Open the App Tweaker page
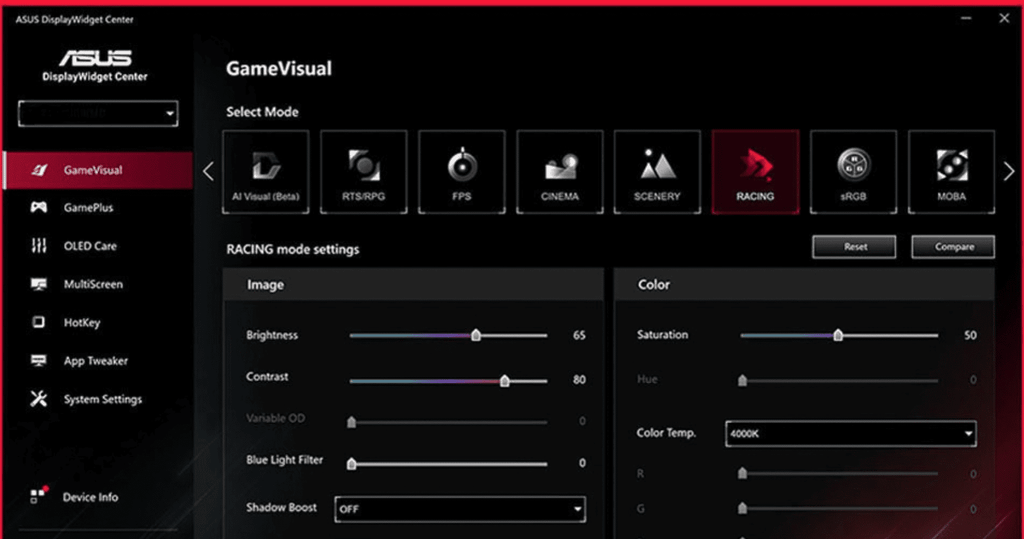The image size is (1024, 539). pos(98,361)
